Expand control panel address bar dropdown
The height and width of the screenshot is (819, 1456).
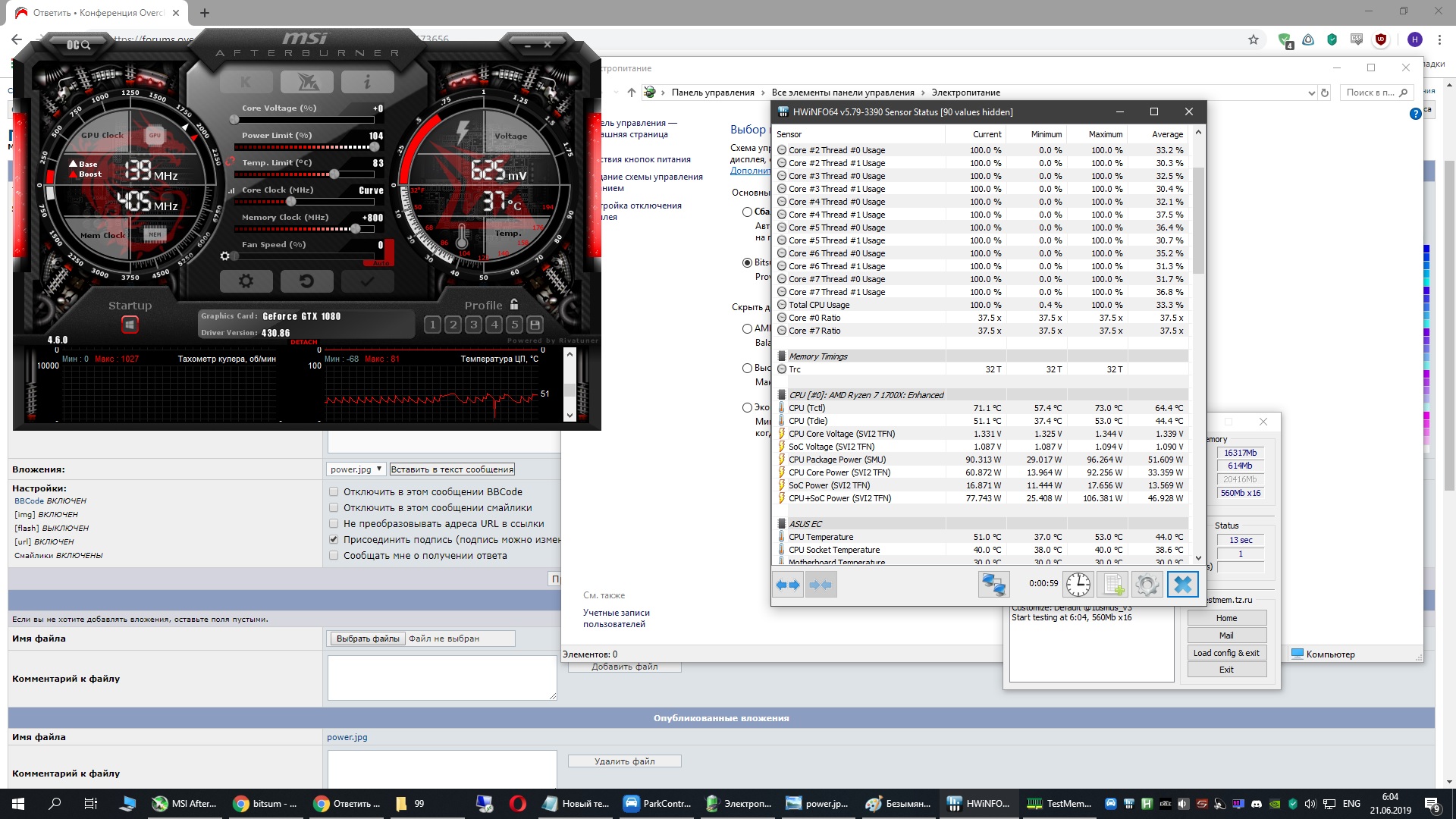[x=1311, y=93]
